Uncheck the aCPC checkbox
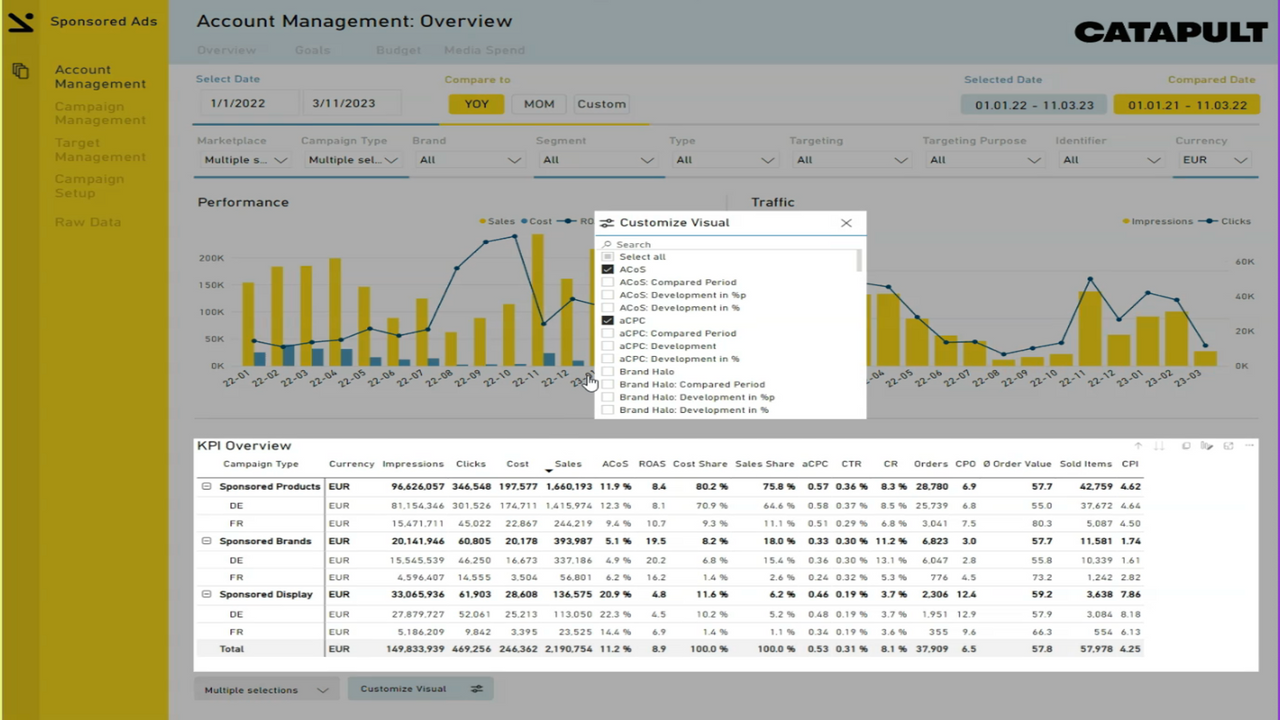This screenshot has height=720, width=1280. click(x=607, y=321)
